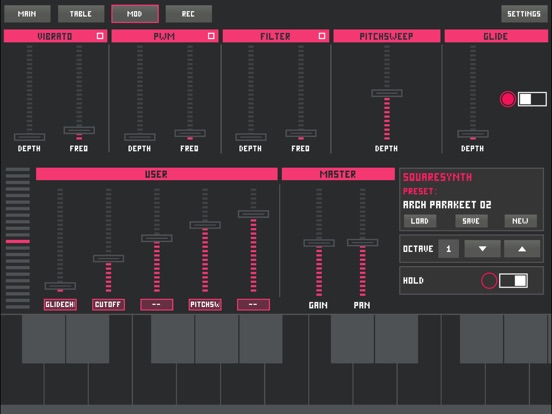Click LOAD preset button
This screenshot has width=552, height=414.
click(x=420, y=221)
